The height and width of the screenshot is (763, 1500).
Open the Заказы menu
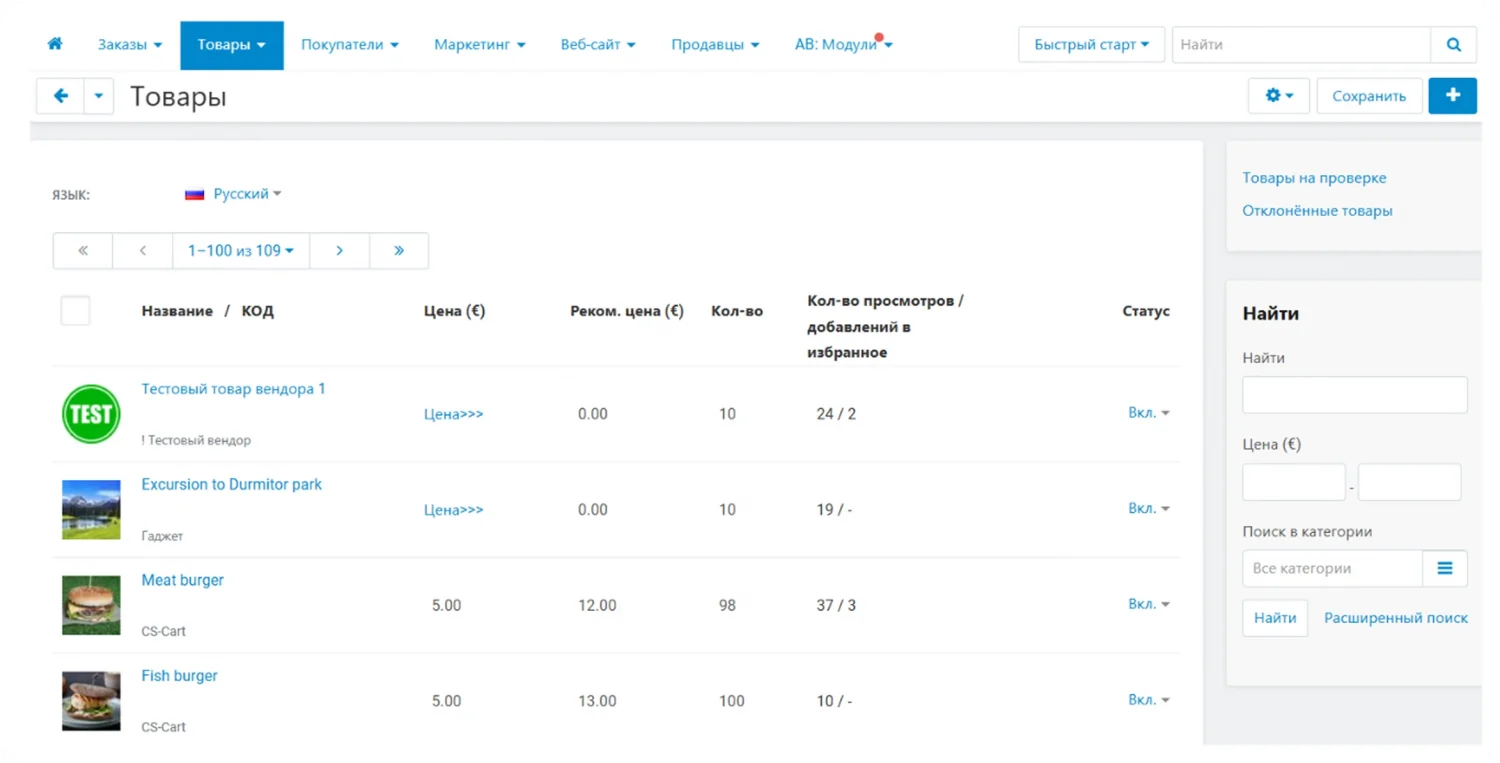point(129,45)
